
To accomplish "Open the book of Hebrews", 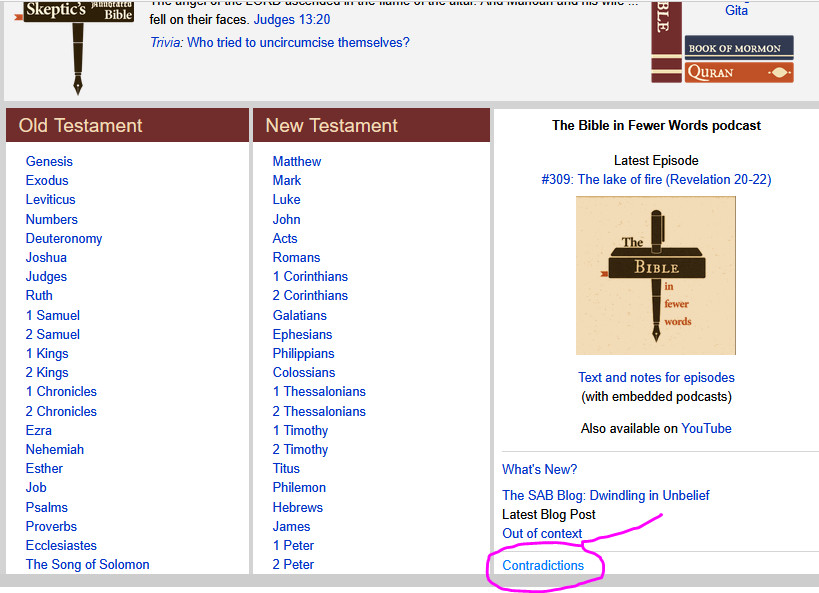I will tap(298, 507).
